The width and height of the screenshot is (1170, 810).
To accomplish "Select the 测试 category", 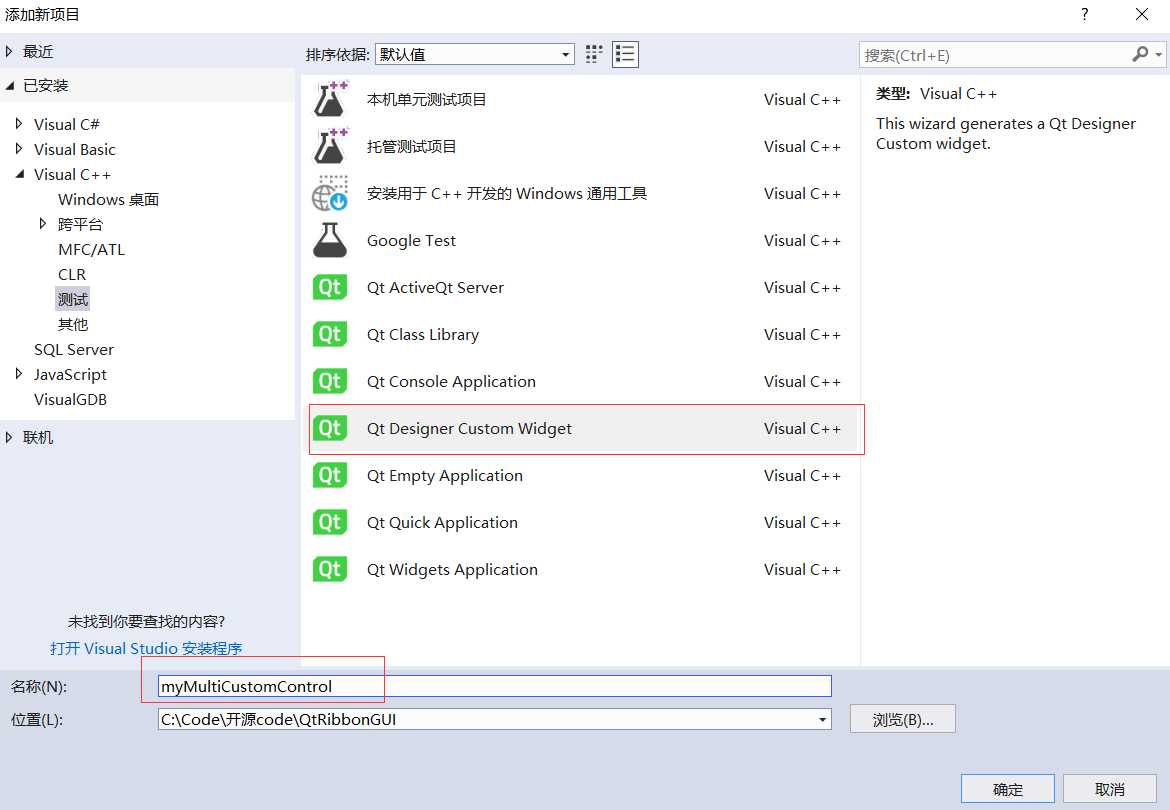I will (x=72, y=299).
